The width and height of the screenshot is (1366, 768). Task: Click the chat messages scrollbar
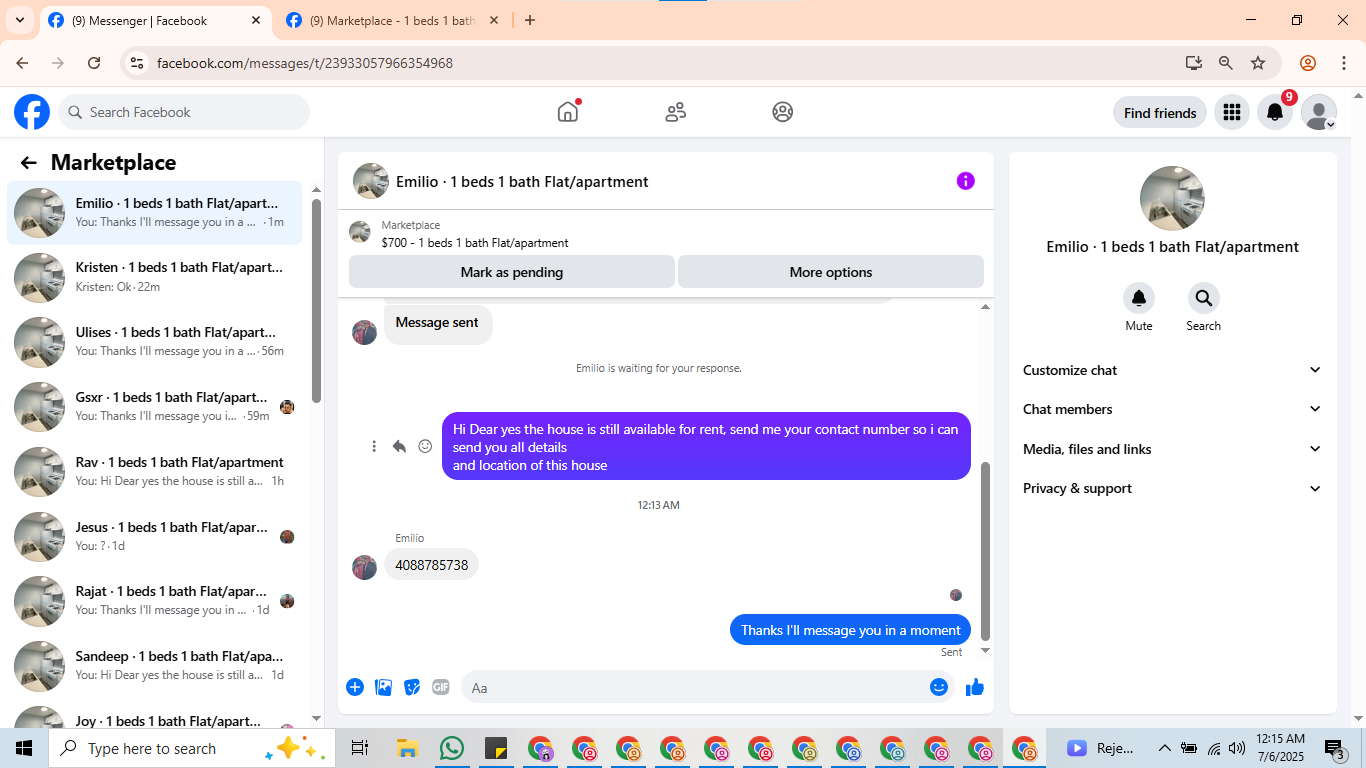pos(985,550)
